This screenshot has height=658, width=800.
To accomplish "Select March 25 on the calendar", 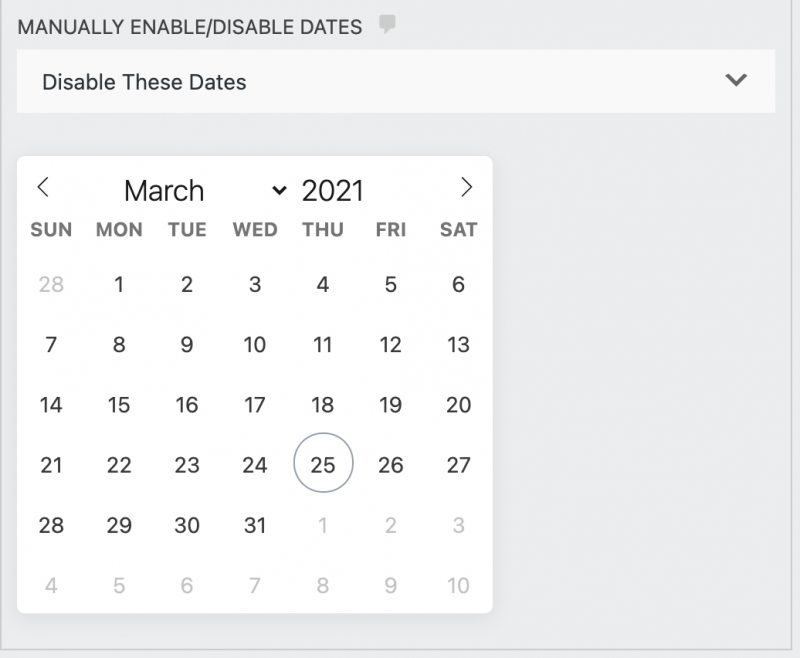I will tap(323, 463).
